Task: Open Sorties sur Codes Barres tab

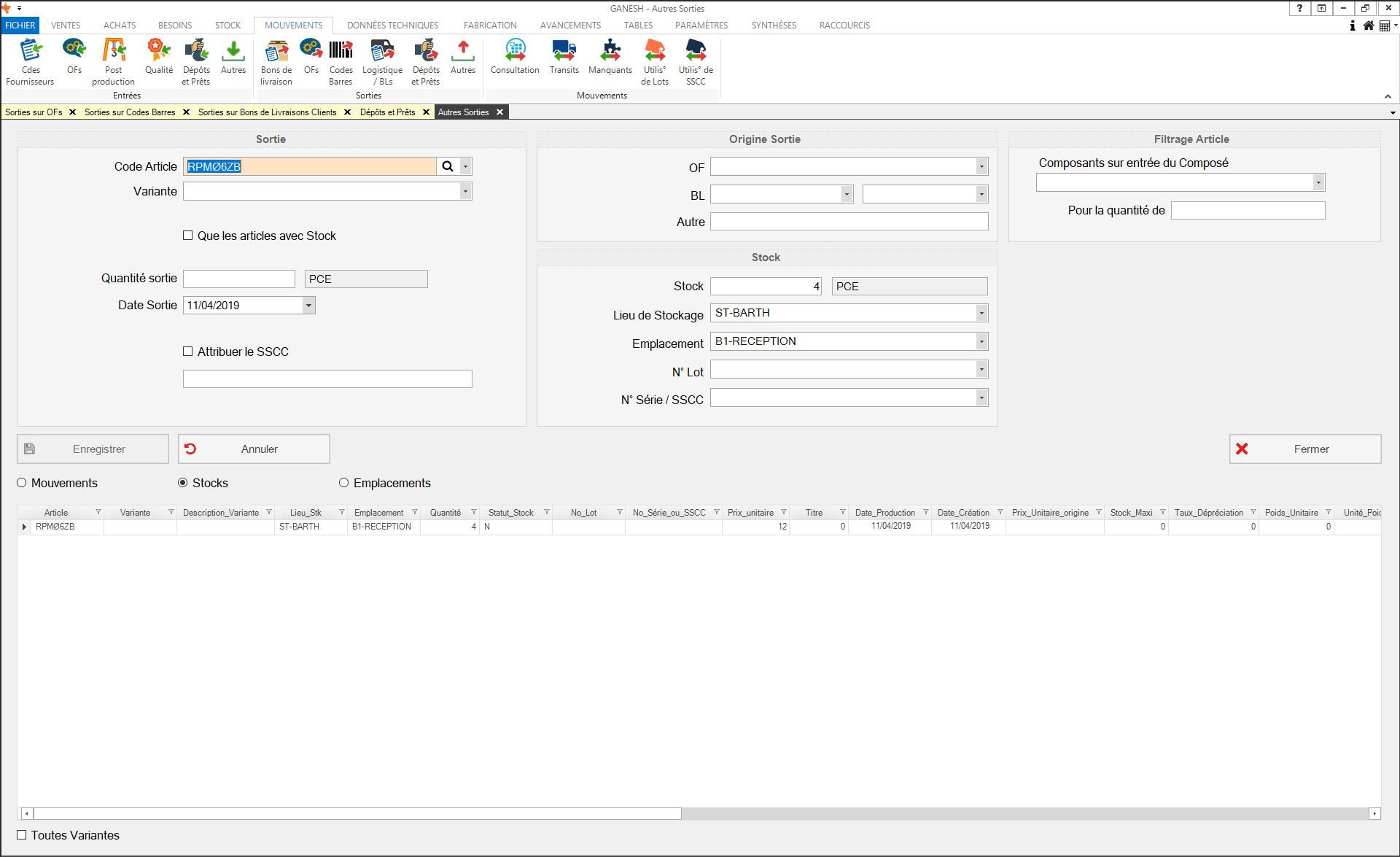Action: (x=130, y=112)
